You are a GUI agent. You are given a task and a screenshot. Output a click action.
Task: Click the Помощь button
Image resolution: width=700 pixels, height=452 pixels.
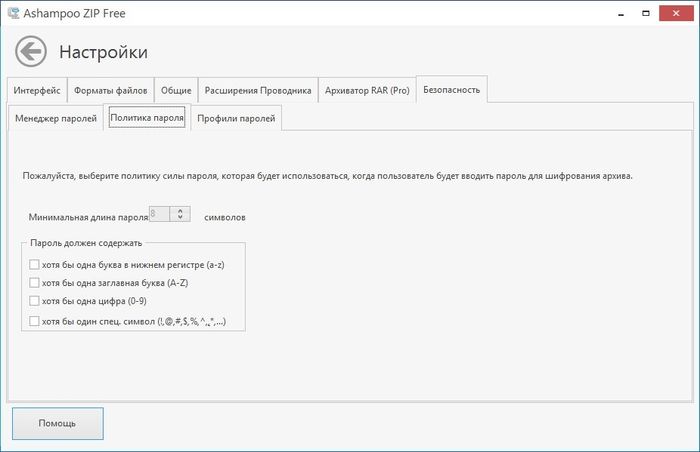57,423
